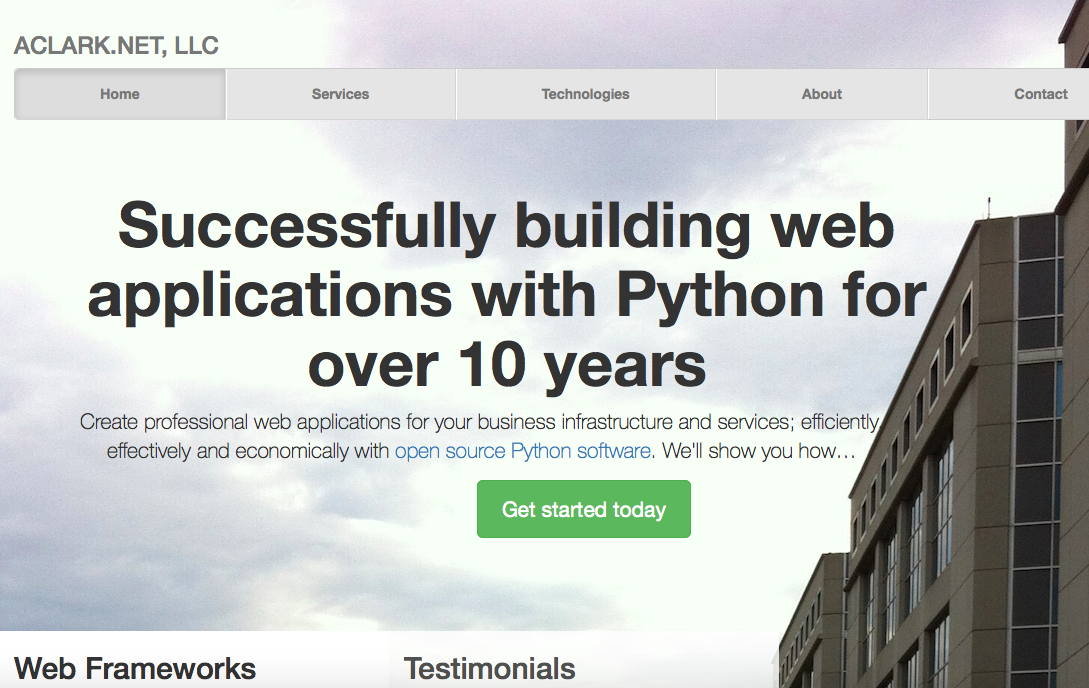Screen dimensions: 1089x688
Task: Click the ACLARK.NET, LLC site title
Action: coord(116,46)
